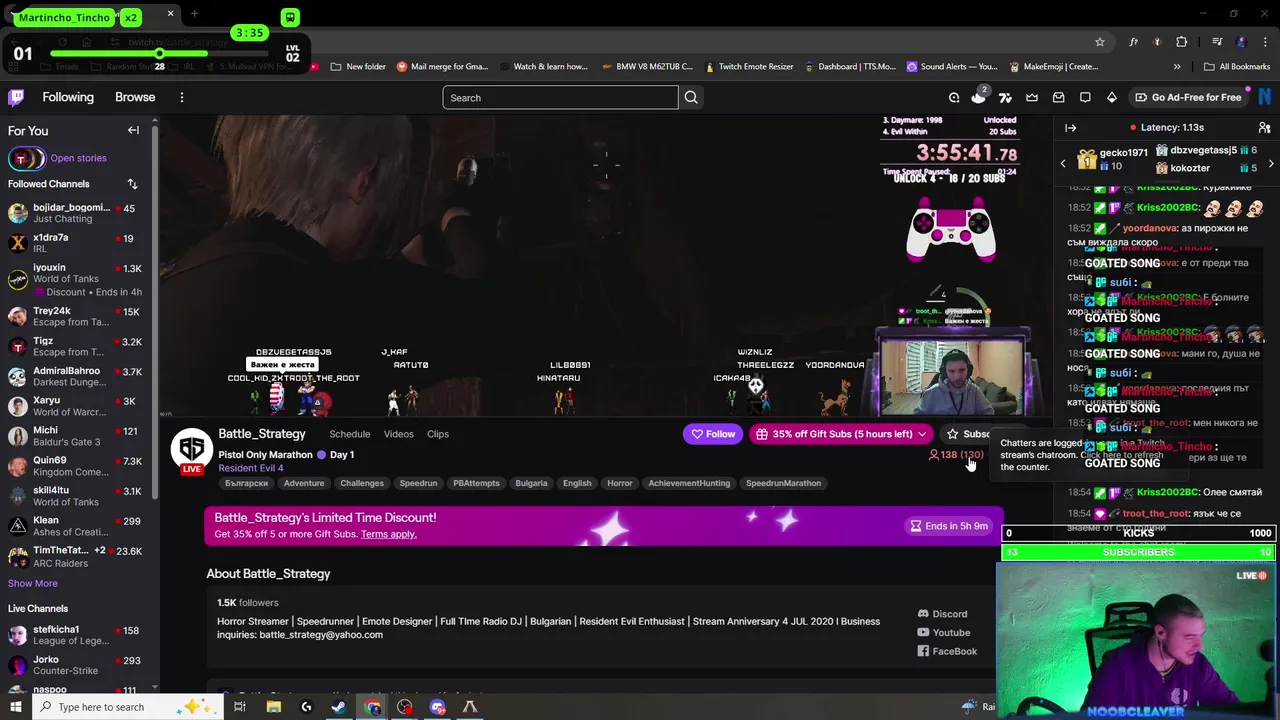Open chat community users icon
This screenshot has width=1280, height=720.
click(x=1264, y=128)
